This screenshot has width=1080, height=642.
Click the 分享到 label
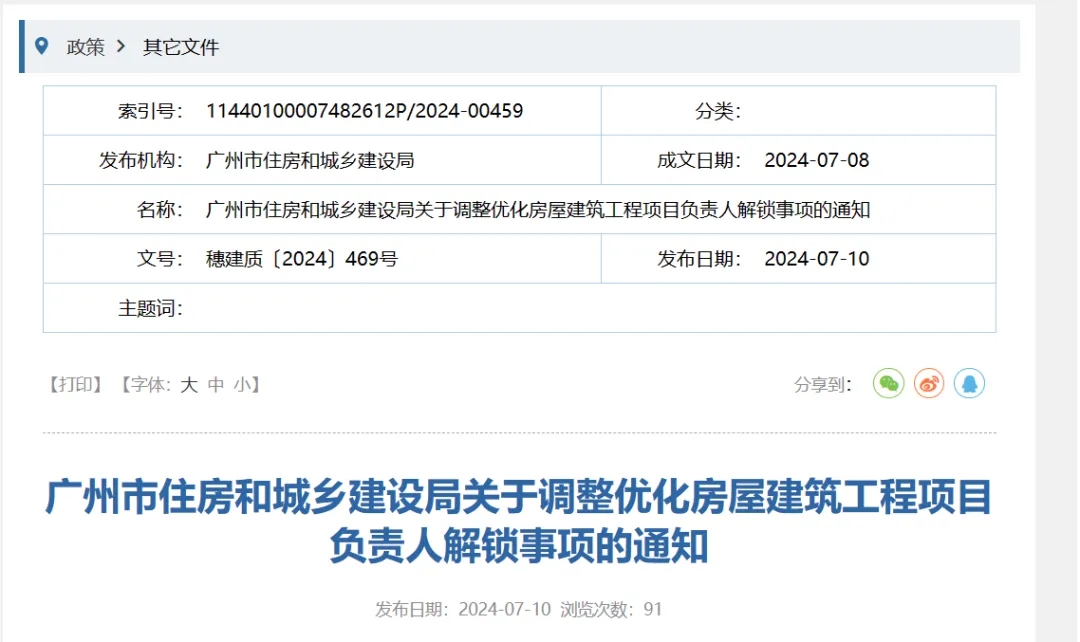pyautogui.click(x=822, y=384)
